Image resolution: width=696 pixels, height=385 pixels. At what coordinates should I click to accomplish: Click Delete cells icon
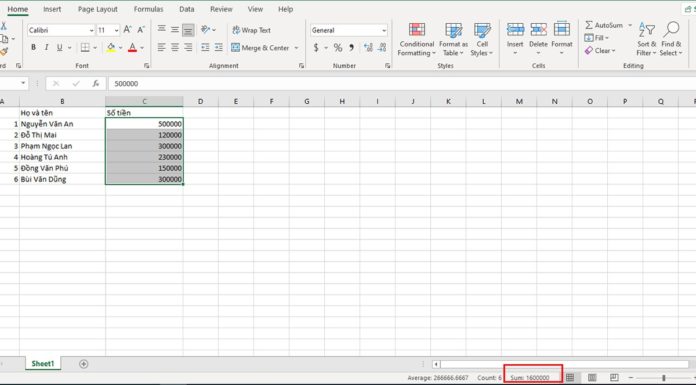tap(538, 30)
